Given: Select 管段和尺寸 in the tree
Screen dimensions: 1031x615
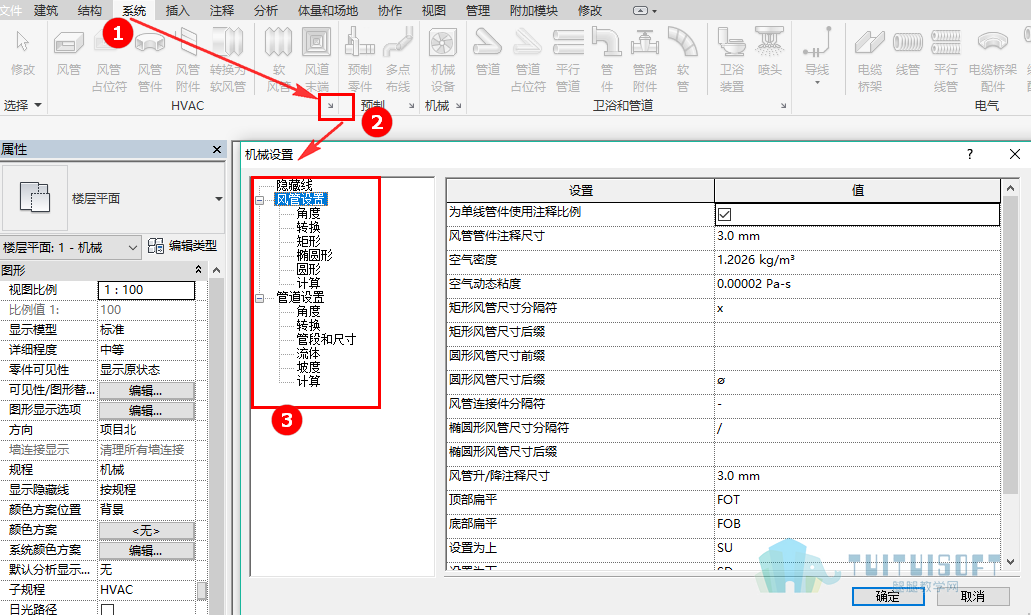Looking at the screenshot, I should coord(326,339).
